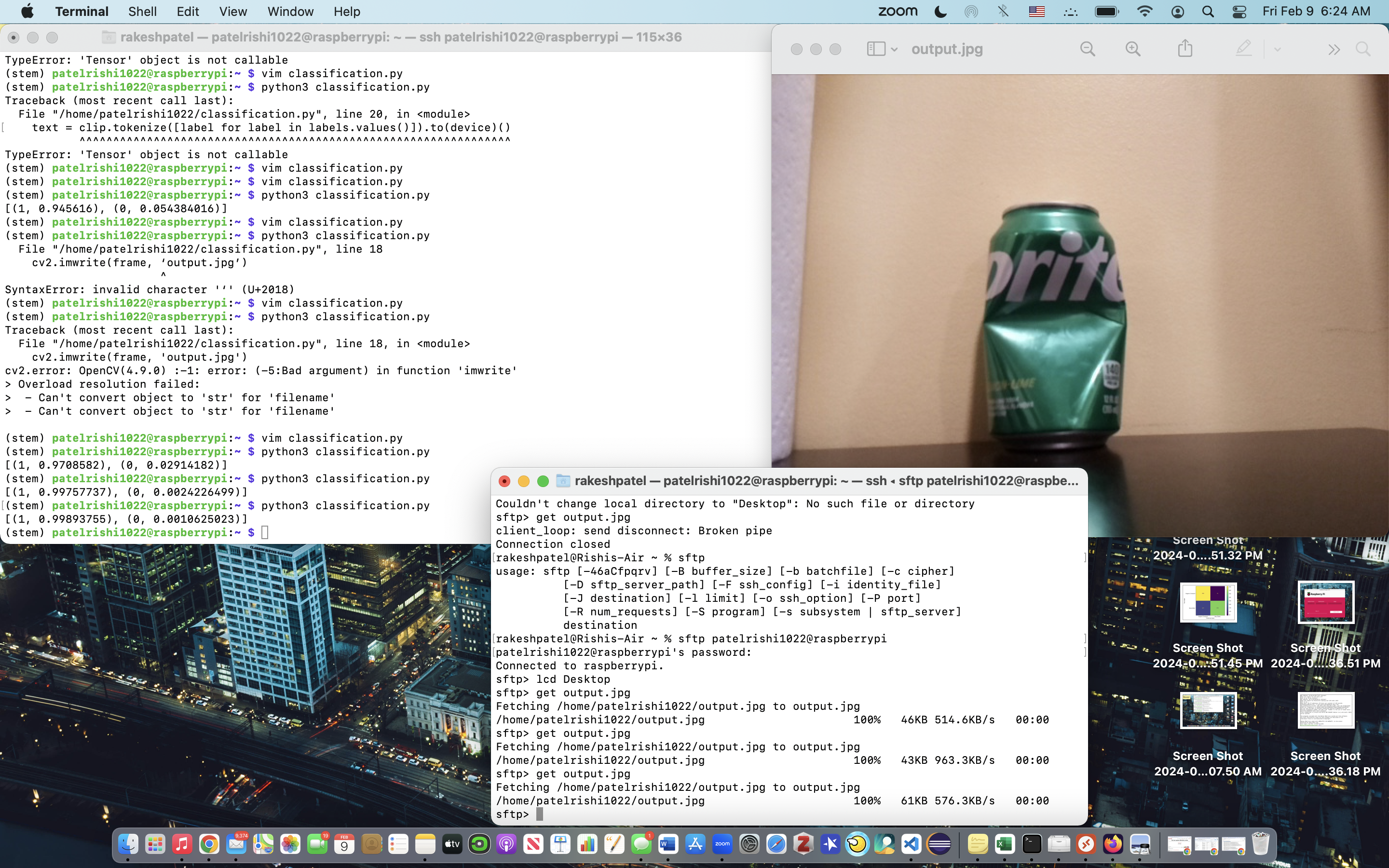Zoom in the output.jpg image in Preview

[x=1132, y=49]
